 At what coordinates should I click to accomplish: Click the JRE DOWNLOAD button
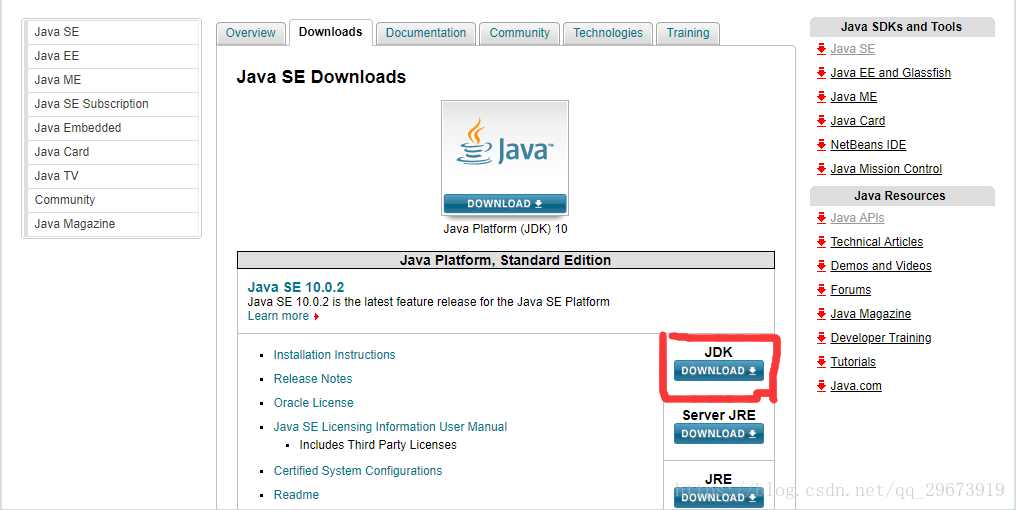(x=719, y=497)
